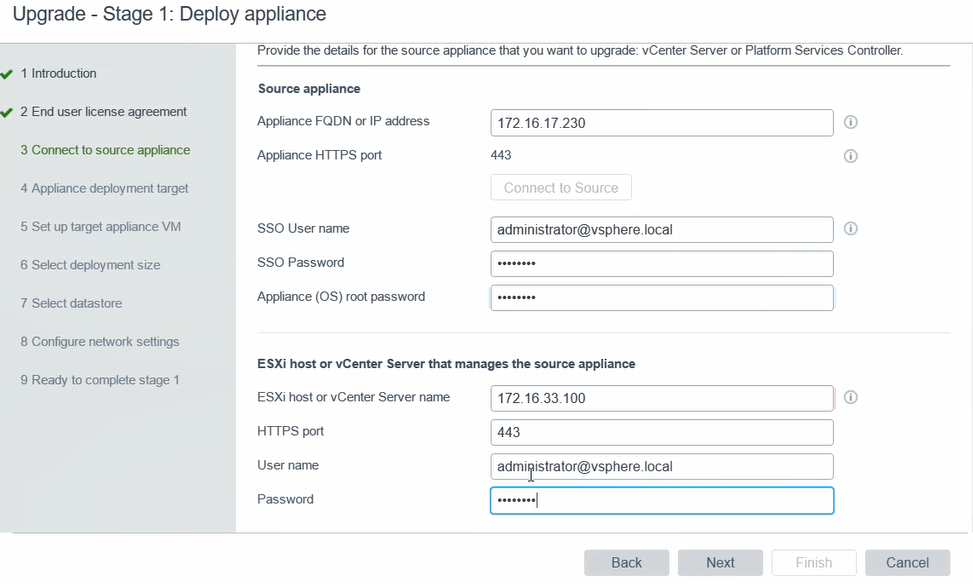
Task: Focus the Appliance FQDN or IP address field
Action: (x=661, y=123)
